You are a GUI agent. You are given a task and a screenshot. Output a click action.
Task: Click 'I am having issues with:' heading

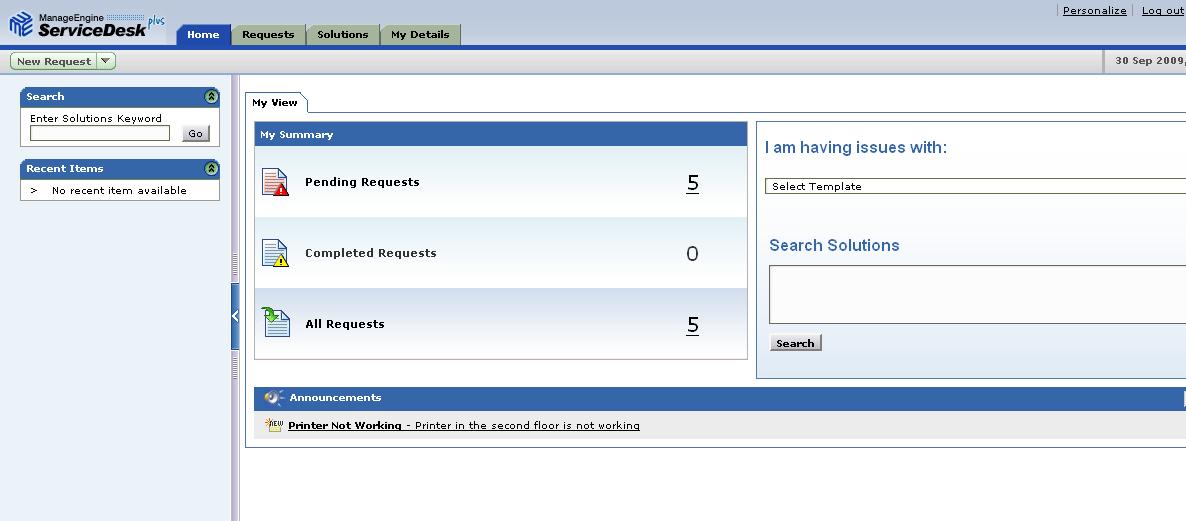pos(855,147)
